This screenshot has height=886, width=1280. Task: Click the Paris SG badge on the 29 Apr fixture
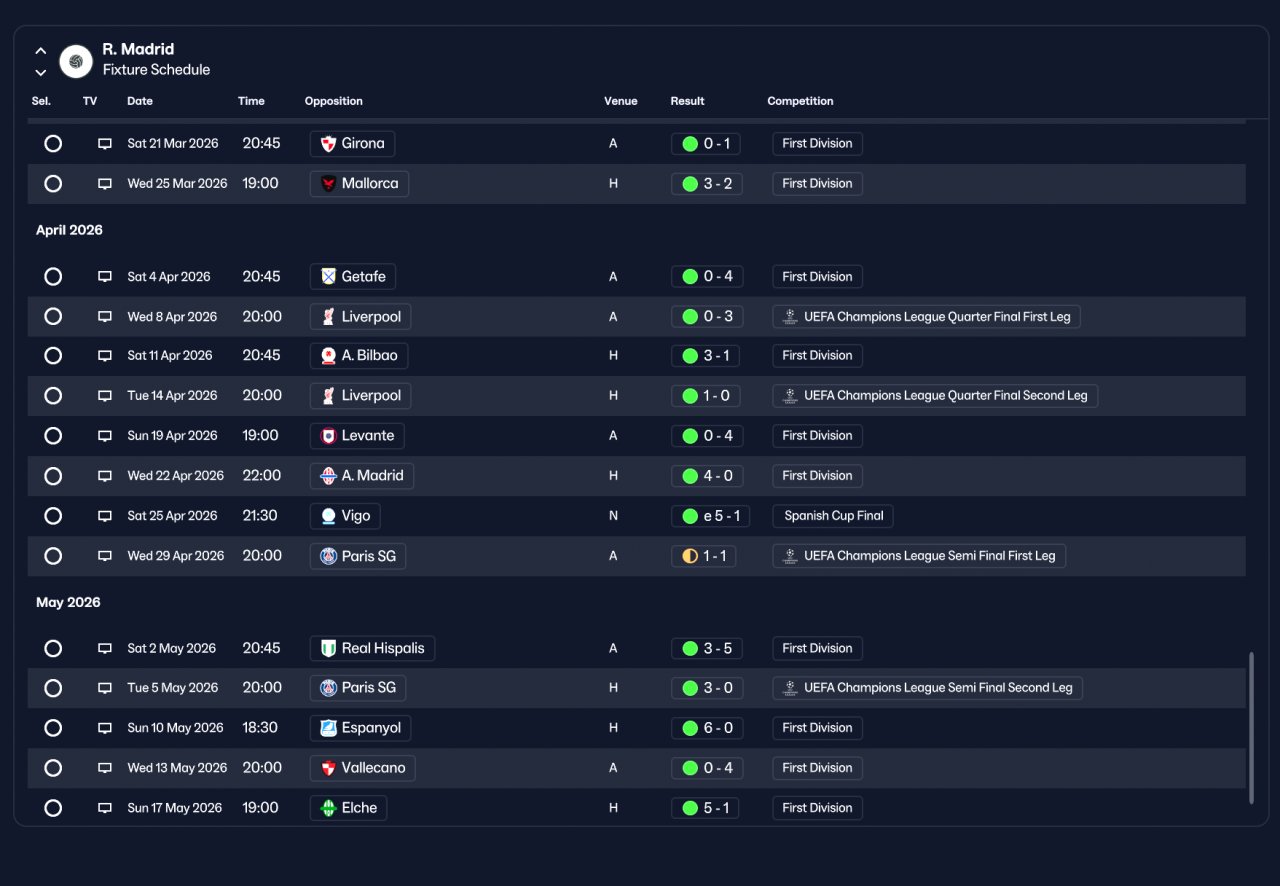328,556
